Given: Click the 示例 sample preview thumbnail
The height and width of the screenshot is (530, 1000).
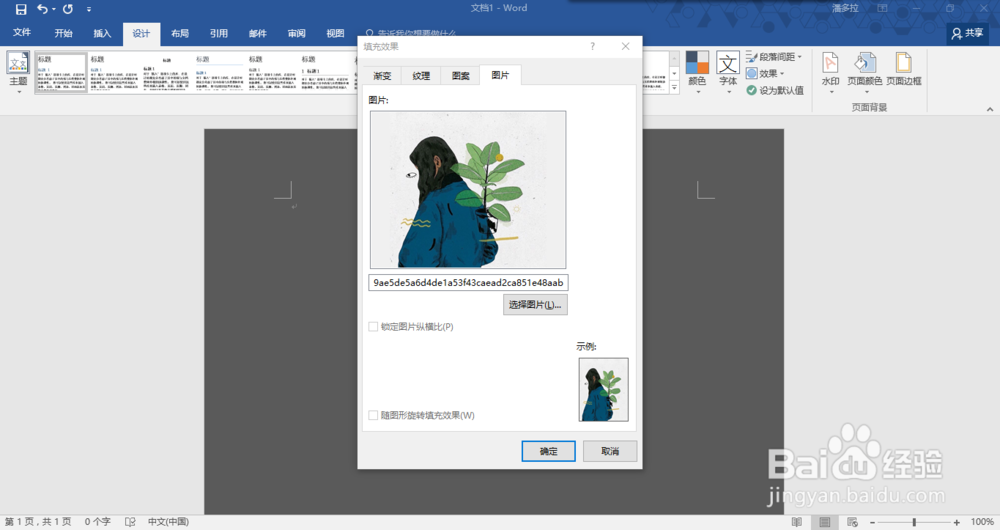Looking at the screenshot, I should (603, 389).
